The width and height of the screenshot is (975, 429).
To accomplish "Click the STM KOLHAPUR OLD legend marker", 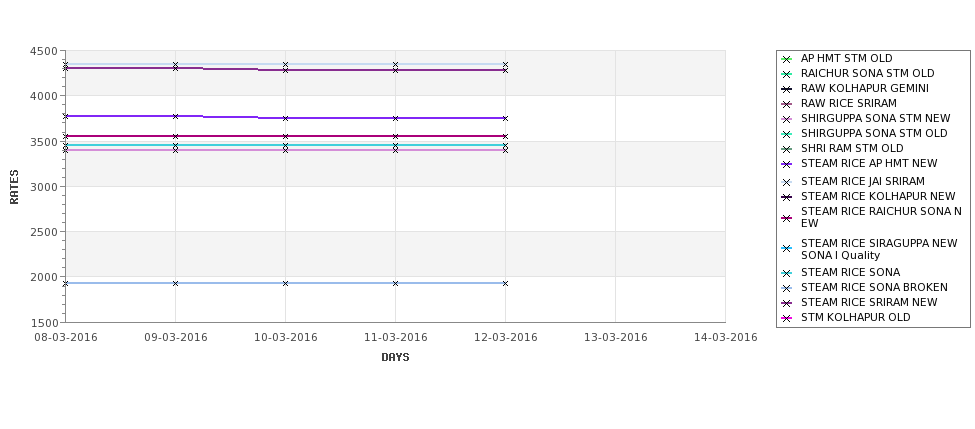I will pos(786,318).
